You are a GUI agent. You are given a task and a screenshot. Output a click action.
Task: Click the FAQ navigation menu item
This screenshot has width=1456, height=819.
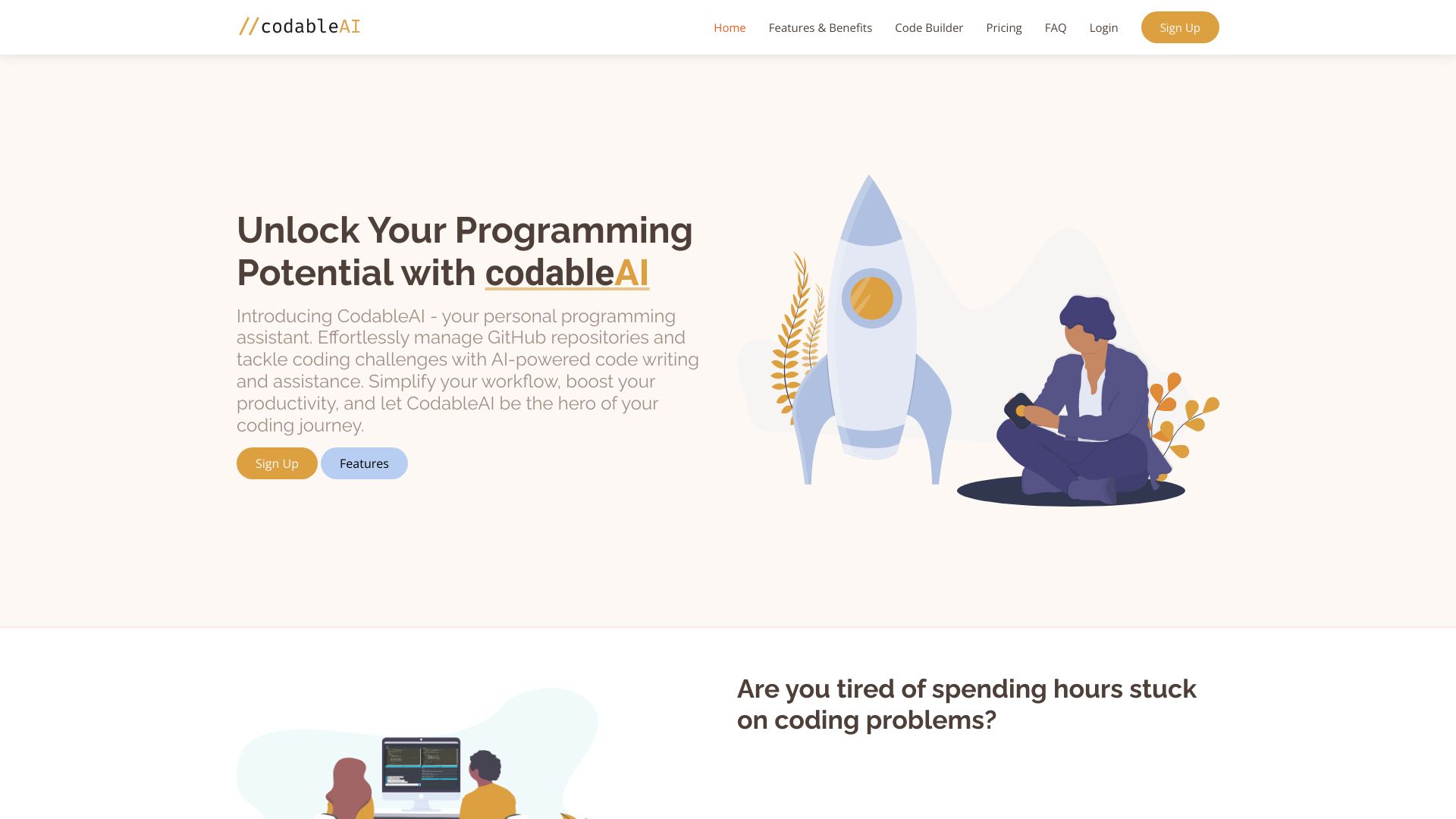[x=1056, y=27]
